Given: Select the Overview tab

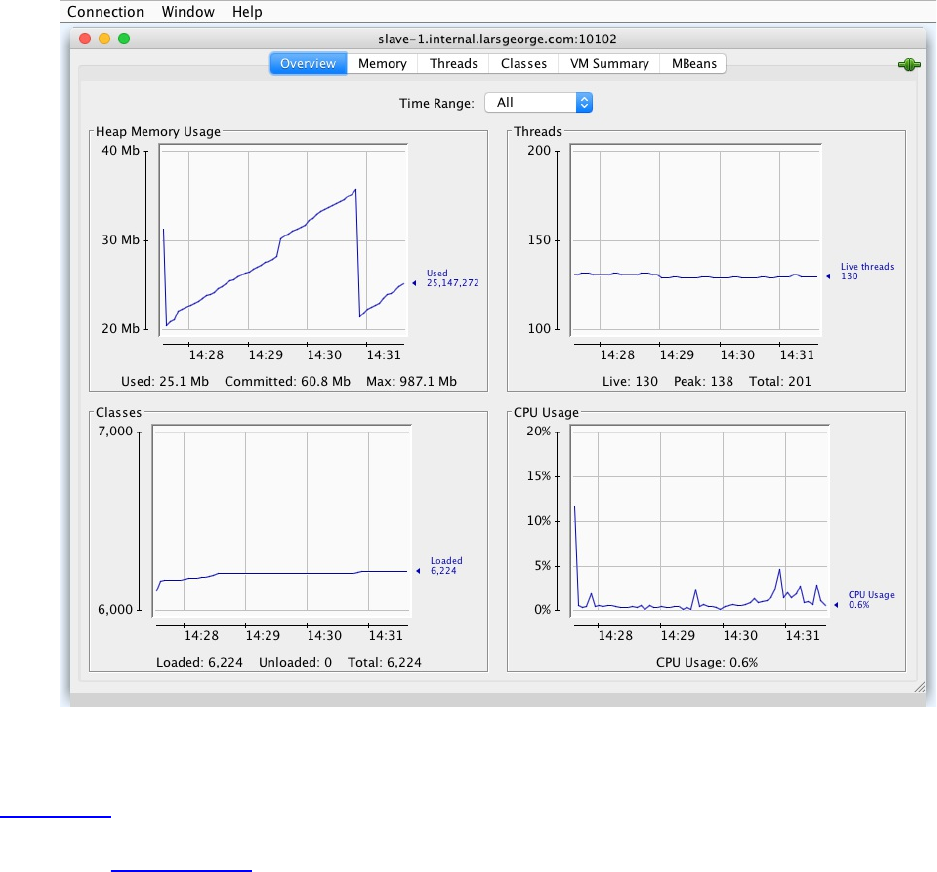Looking at the screenshot, I should [308, 64].
